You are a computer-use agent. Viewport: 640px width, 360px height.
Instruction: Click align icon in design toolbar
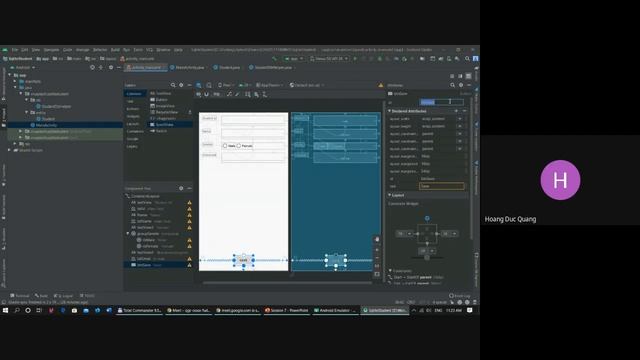click(x=256, y=94)
